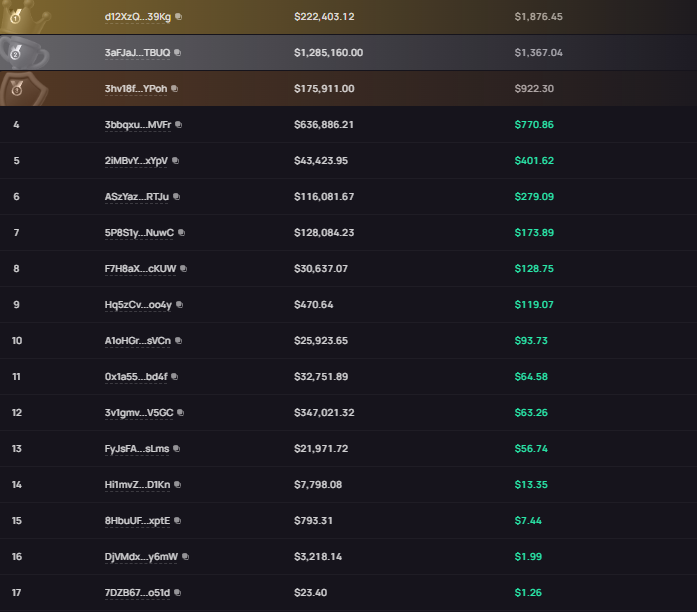Click the gold first-place crown medal icon
The height and width of the screenshot is (612, 697).
pyautogui.click(x=16, y=17)
